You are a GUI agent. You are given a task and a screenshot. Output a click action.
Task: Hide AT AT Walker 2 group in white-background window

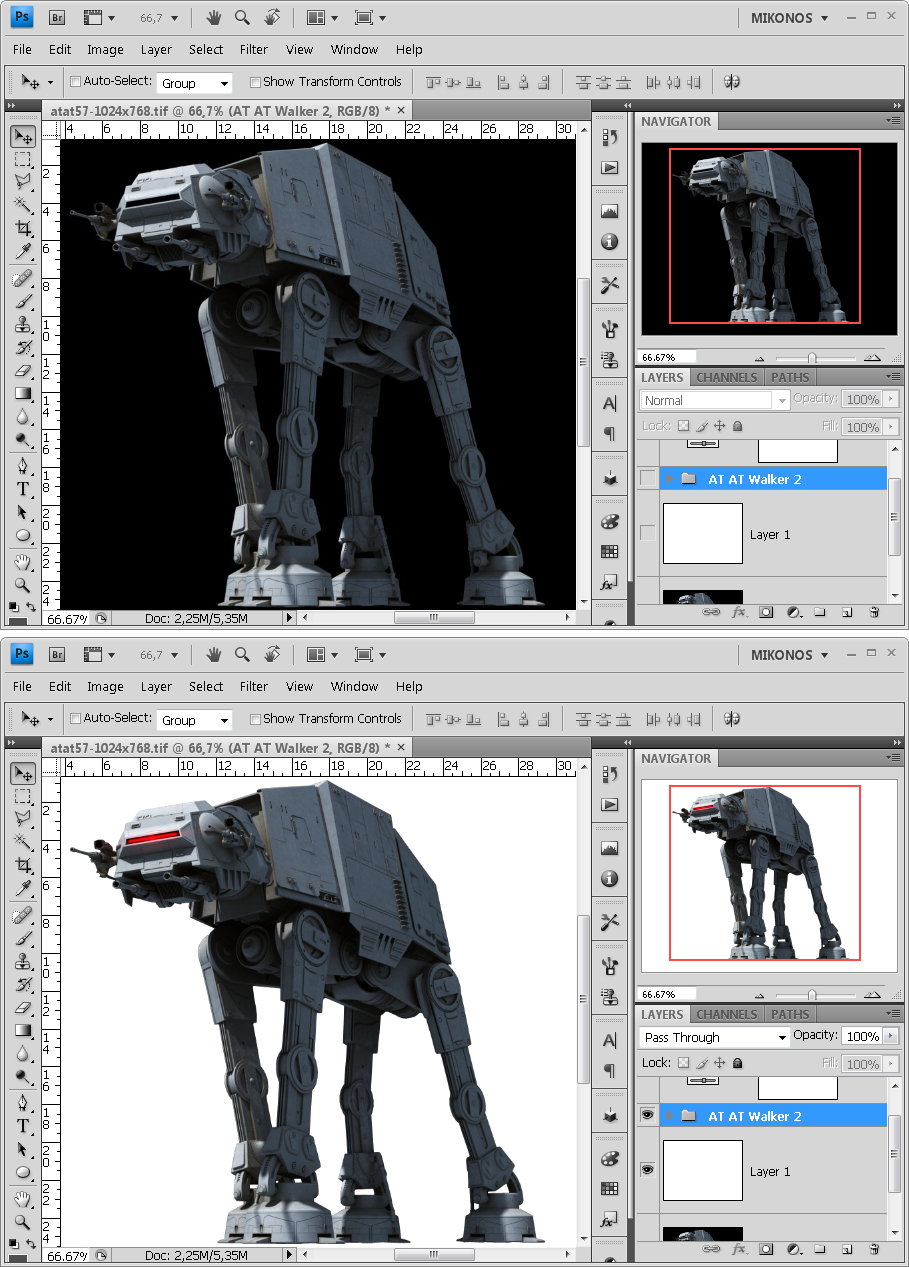click(x=648, y=1115)
